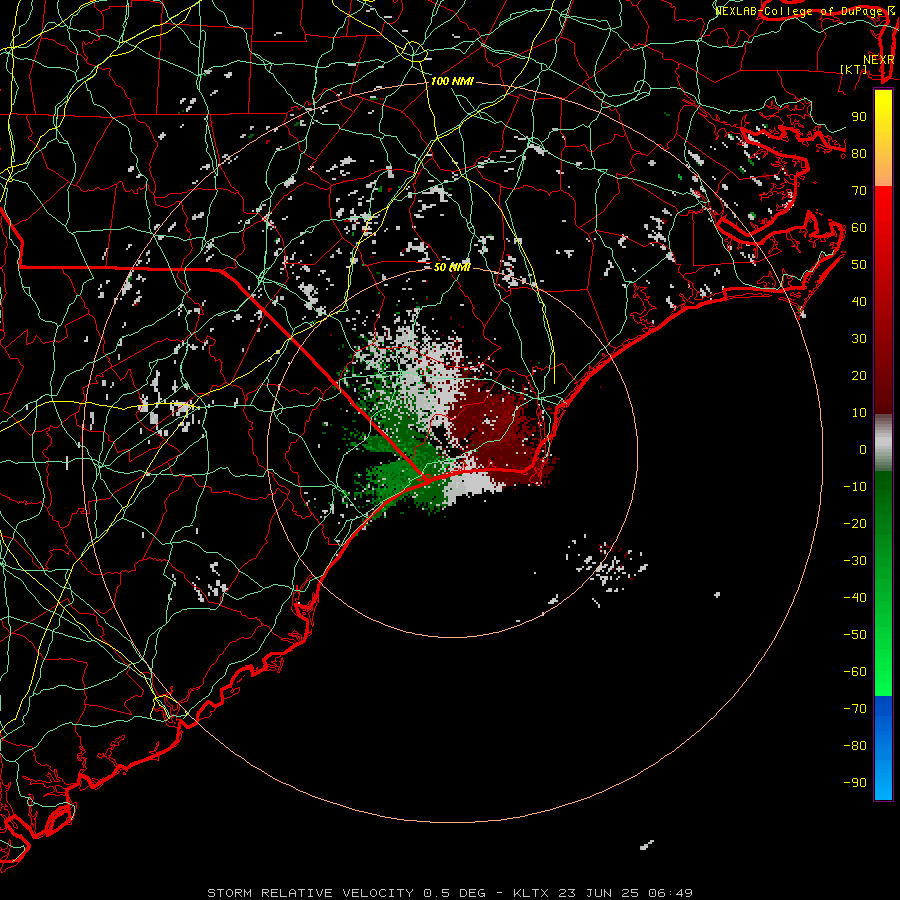
Task: Select the -40 value on velocity scale
Action: click(x=855, y=598)
